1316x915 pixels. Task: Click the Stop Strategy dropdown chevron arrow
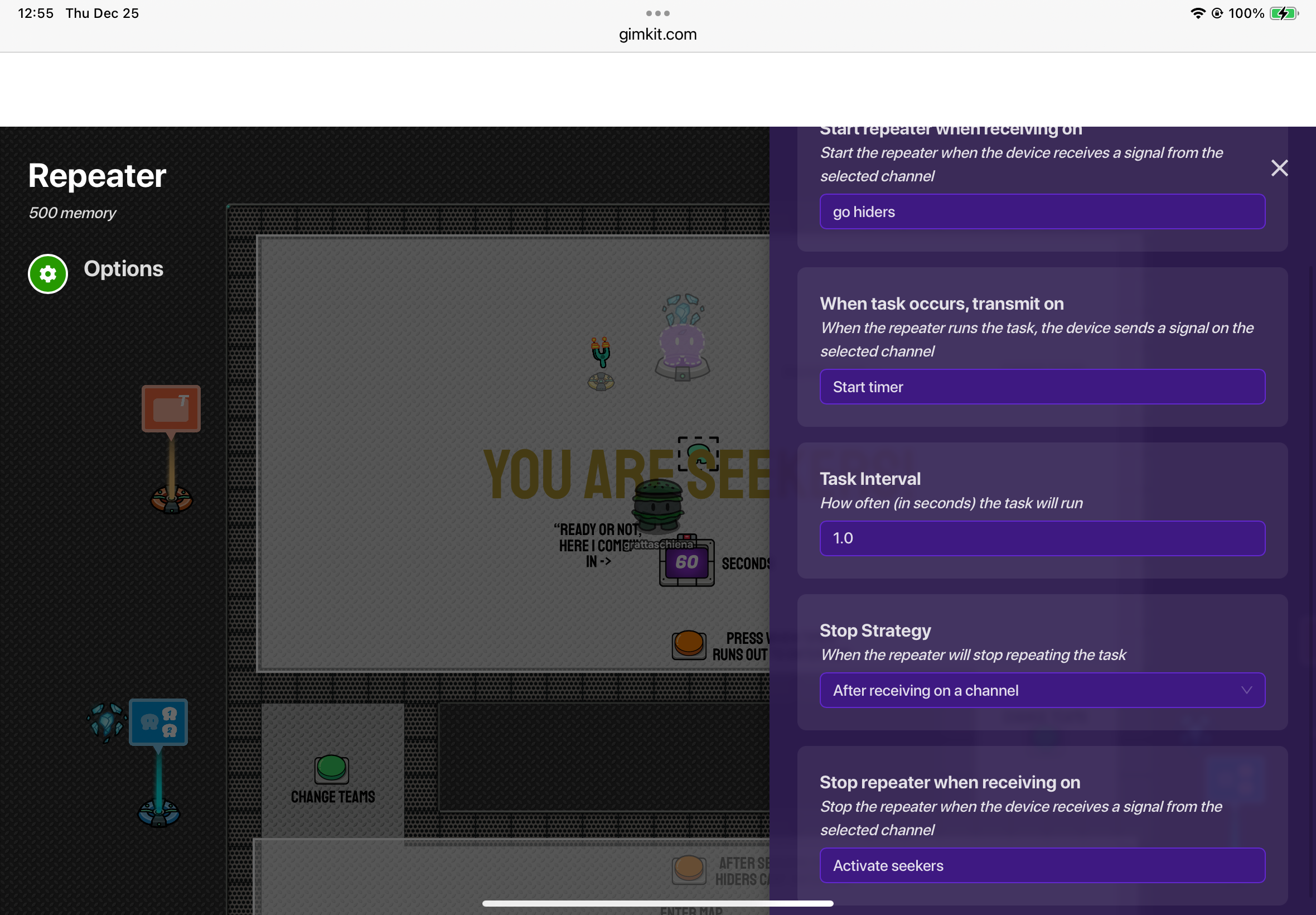(1246, 690)
